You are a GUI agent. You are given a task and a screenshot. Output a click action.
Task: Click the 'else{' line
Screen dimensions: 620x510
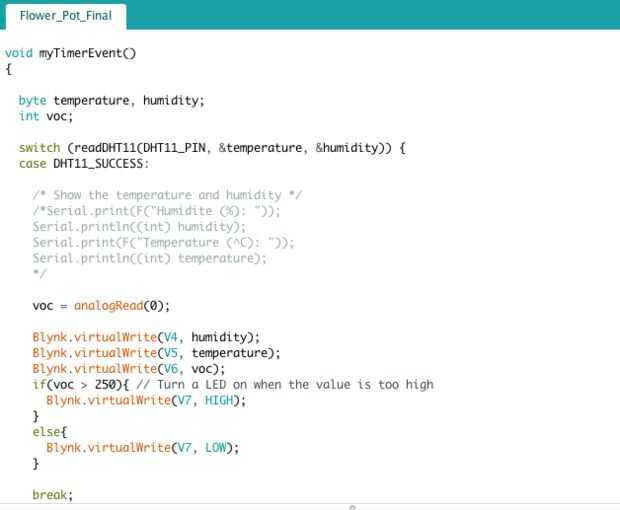[x=50, y=432]
